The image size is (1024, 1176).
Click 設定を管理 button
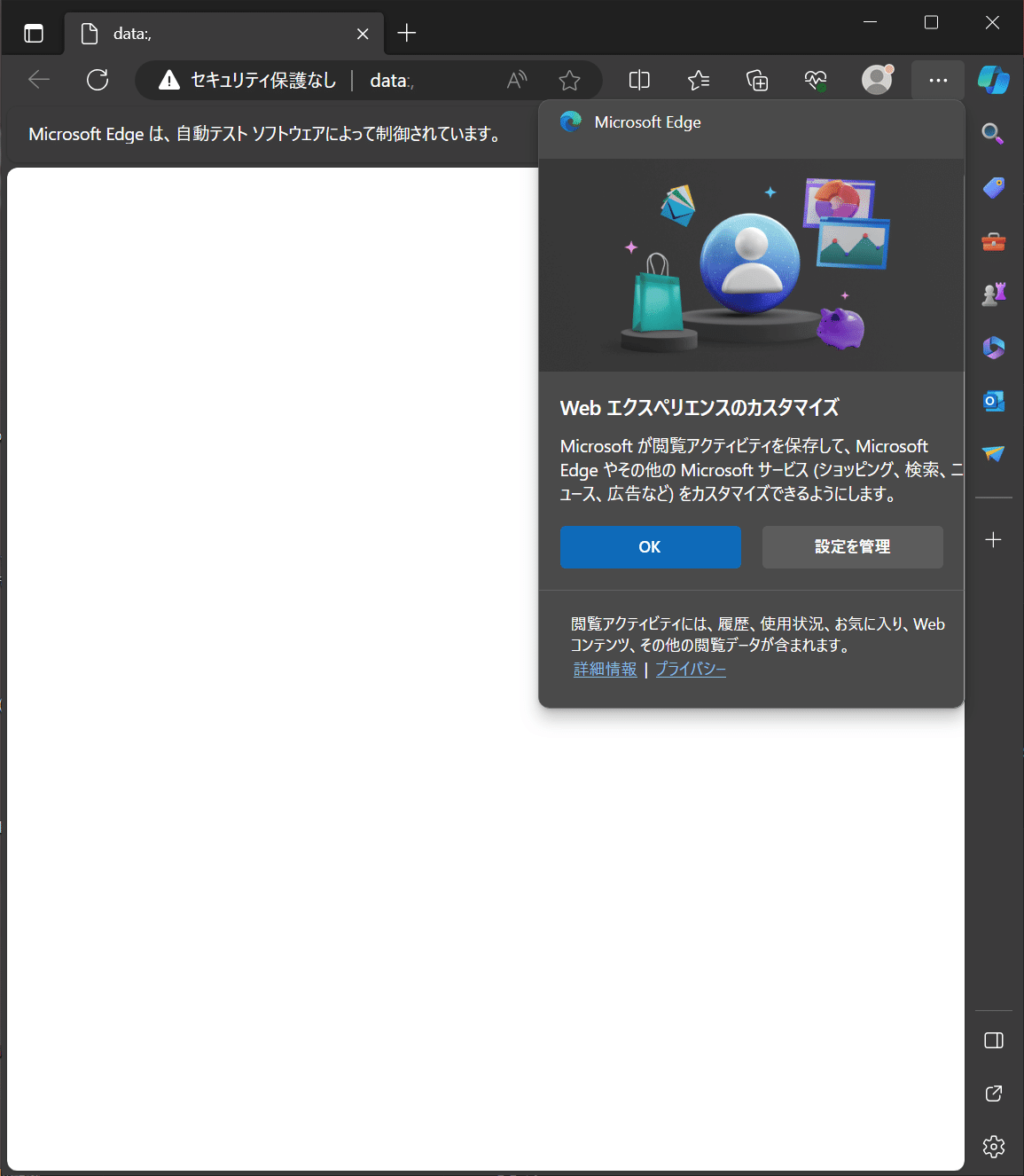tap(852, 547)
